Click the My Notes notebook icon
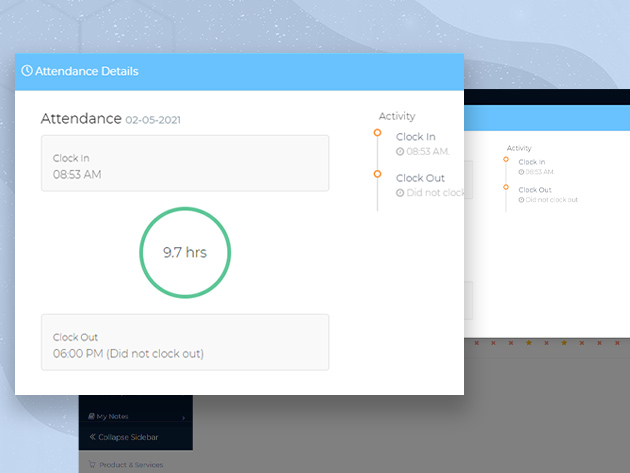 tap(91, 416)
